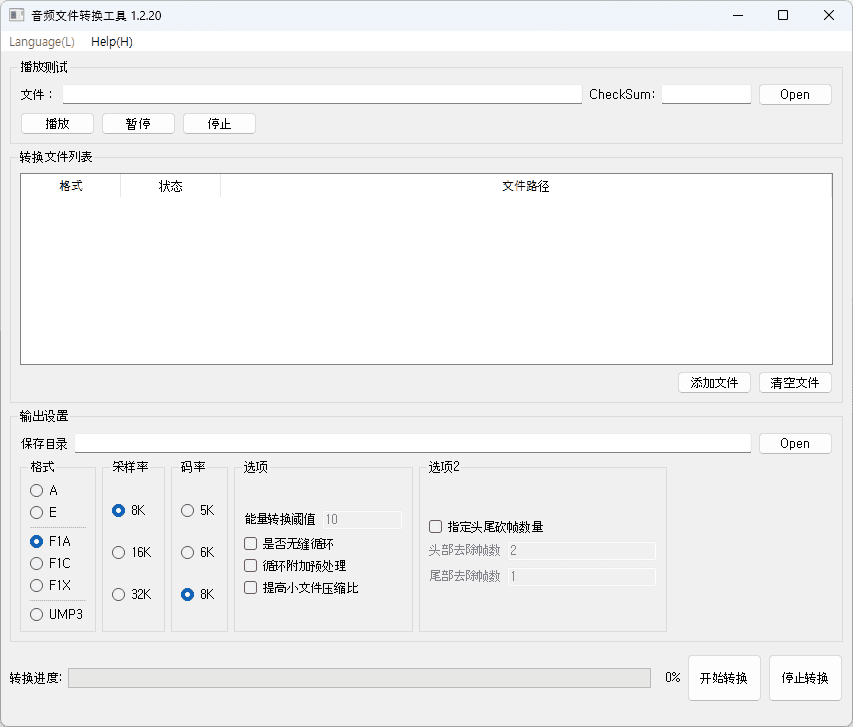Open the Language(L) menu
Image resolution: width=853 pixels, height=727 pixels.
coord(42,42)
